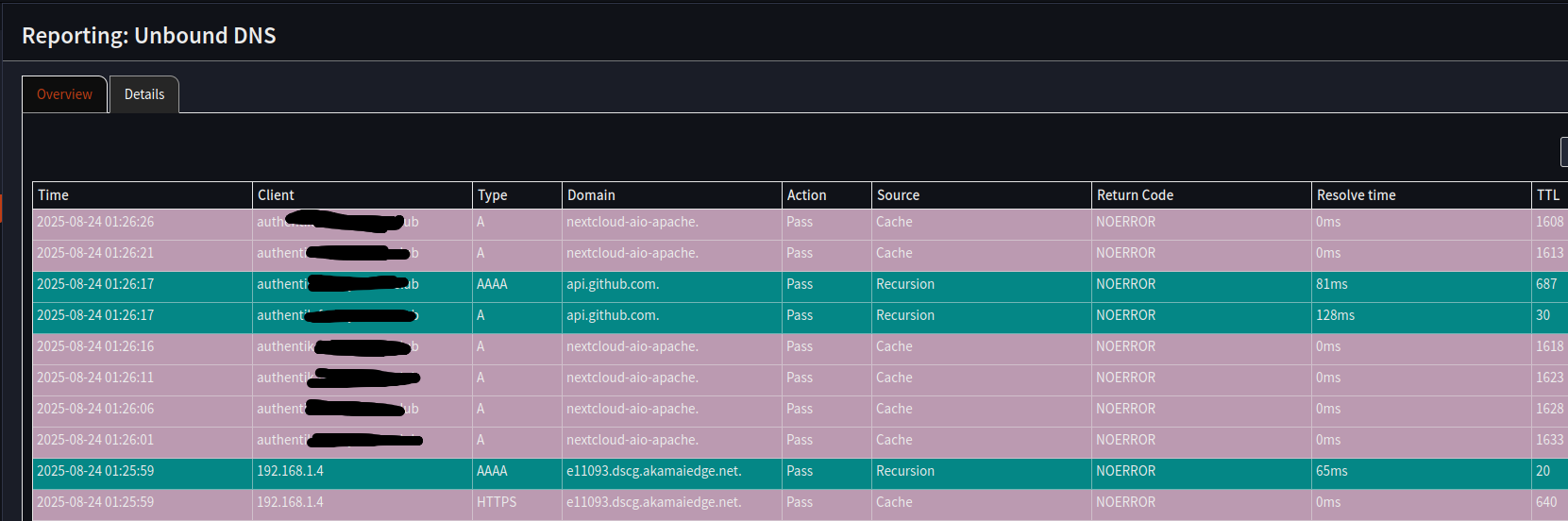Image resolution: width=1568 pixels, height=521 pixels.
Task: Select the Details tab
Action: pos(144,94)
